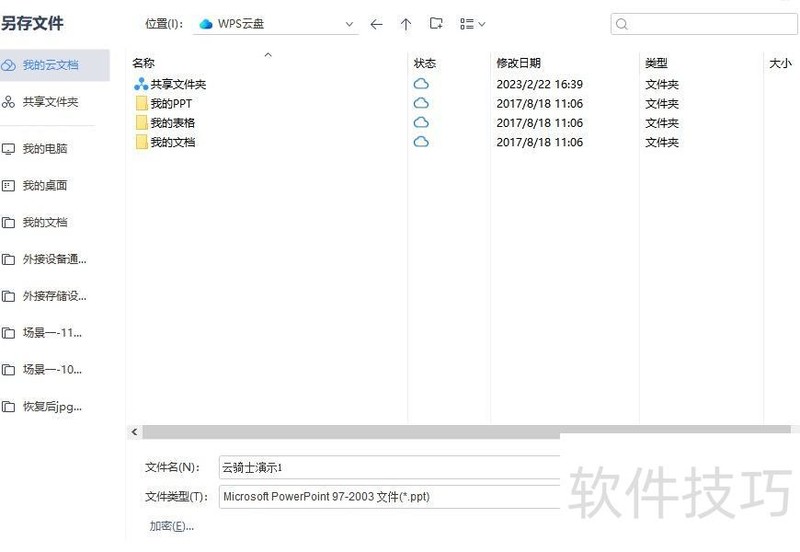800x552 pixels.
Task: Open 场景一-10... sidebar folder
Action: pyautogui.click(x=52, y=369)
